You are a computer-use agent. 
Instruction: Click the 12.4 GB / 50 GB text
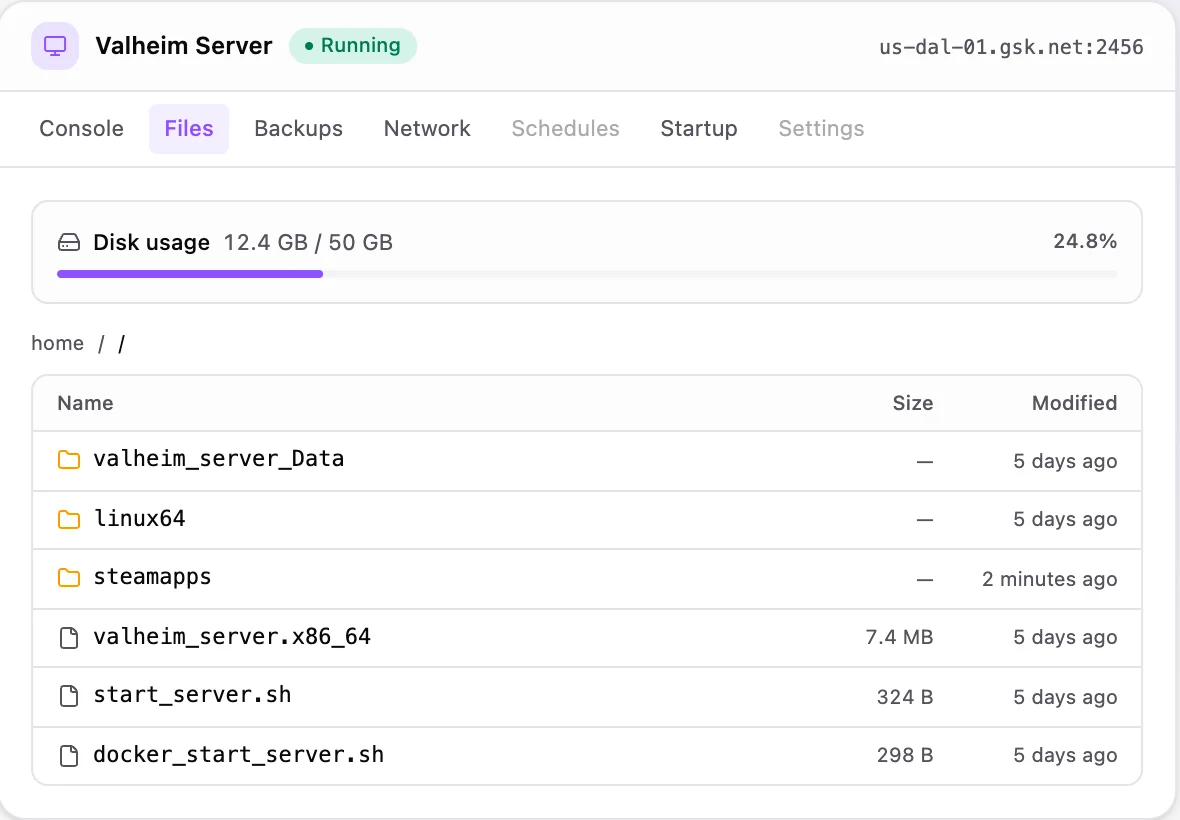(x=309, y=242)
